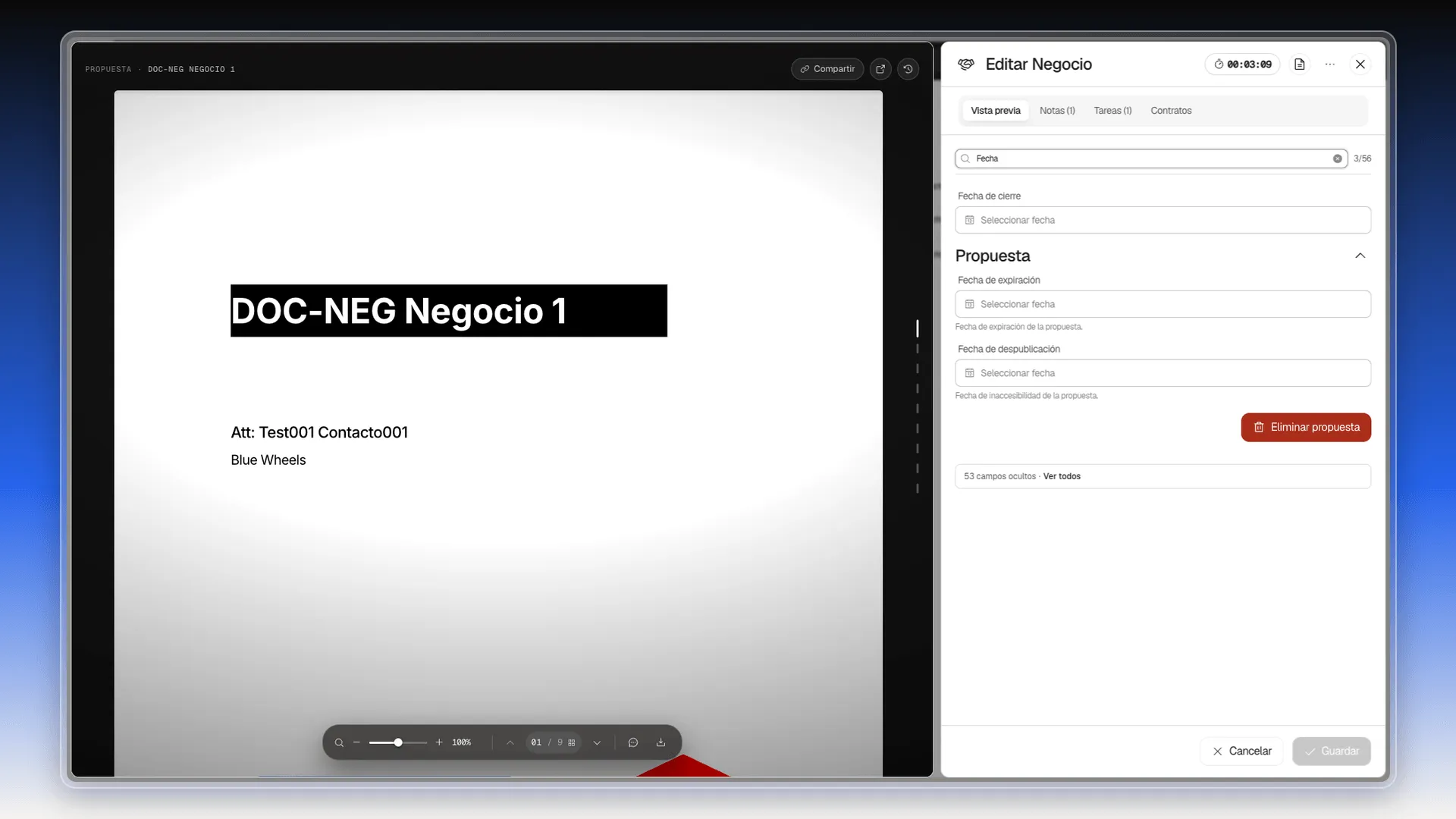Open the document icon in Editar Negocio header

[x=1300, y=64]
